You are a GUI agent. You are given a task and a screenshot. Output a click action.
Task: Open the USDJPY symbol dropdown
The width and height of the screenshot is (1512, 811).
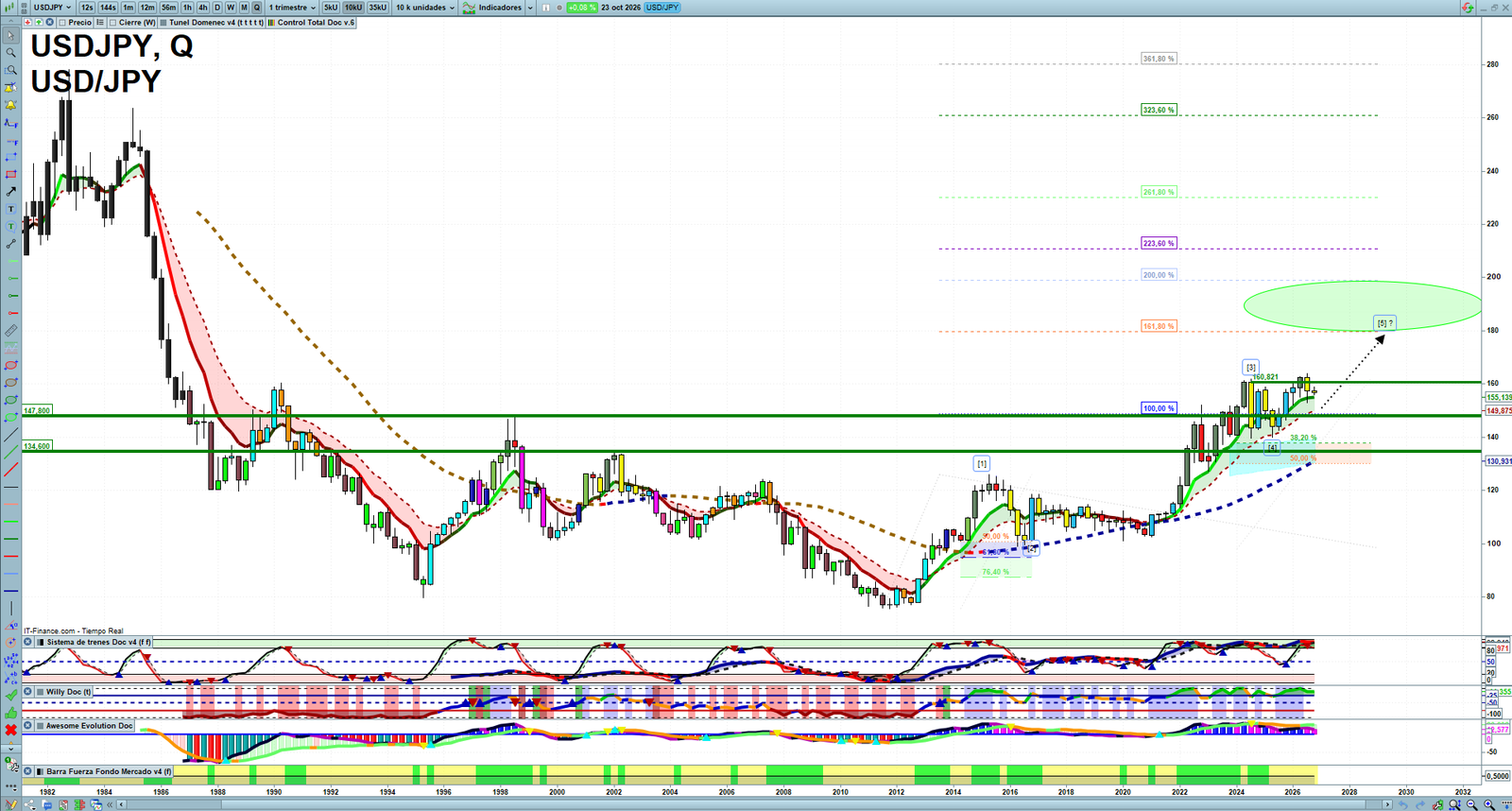click(x=52, y=8)
